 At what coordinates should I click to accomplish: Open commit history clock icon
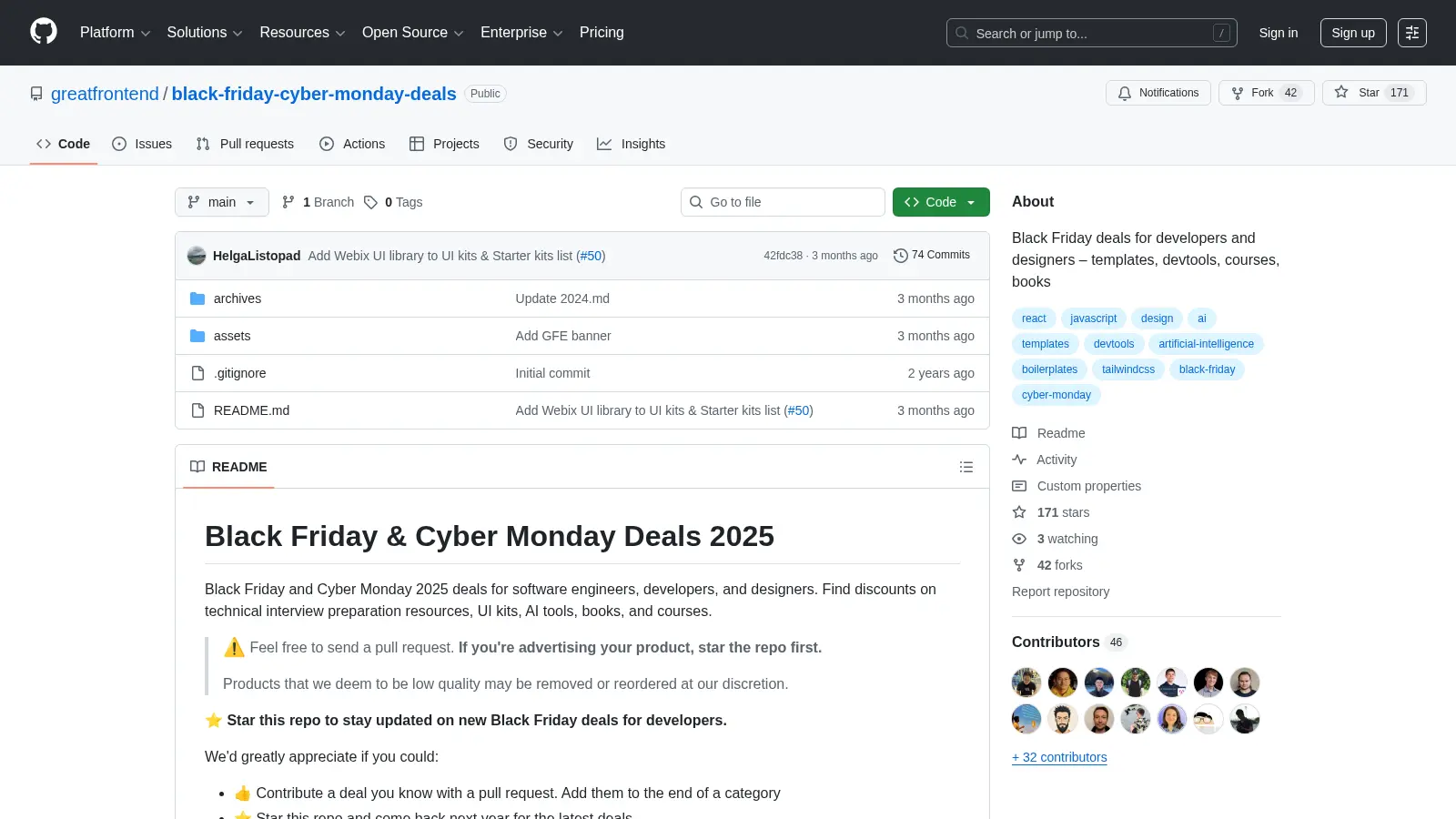[901, 256]
